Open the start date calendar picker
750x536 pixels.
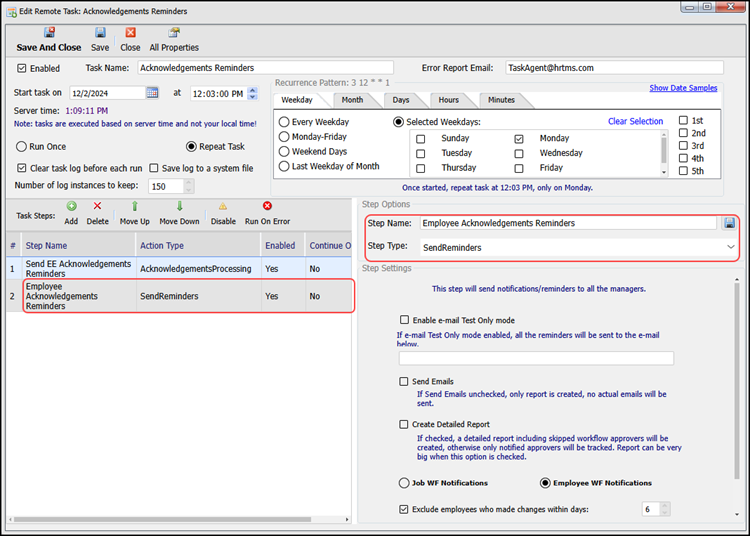pos(152,93)
